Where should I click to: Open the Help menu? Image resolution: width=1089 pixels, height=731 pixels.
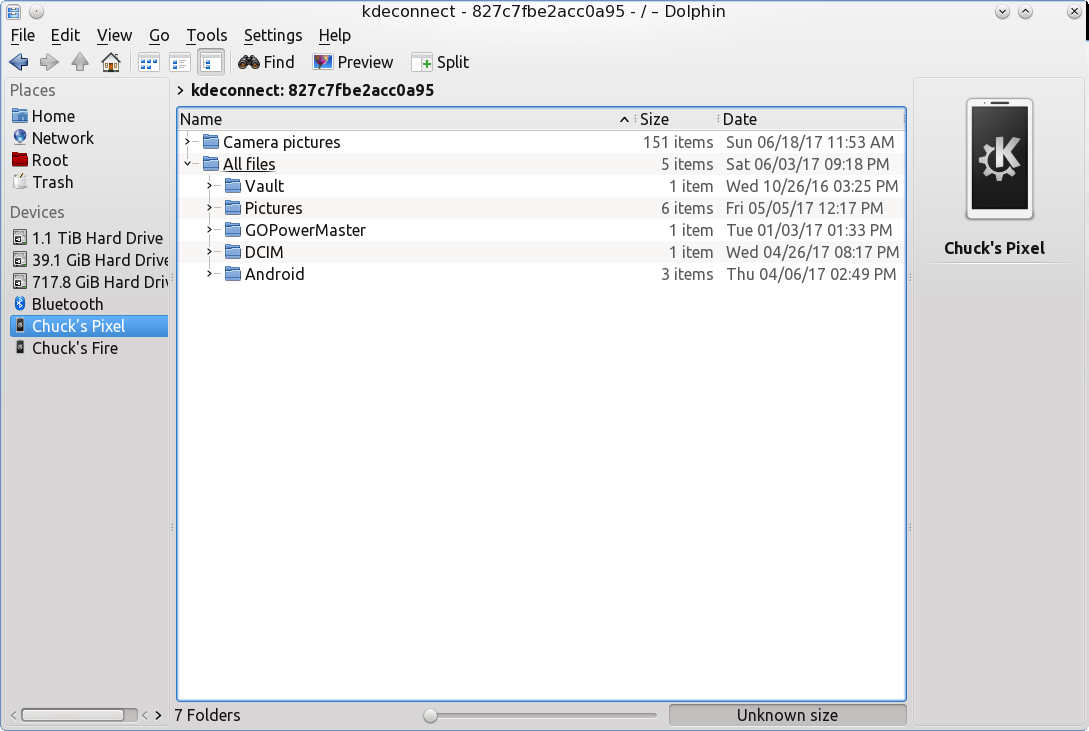tap(335, 35)
